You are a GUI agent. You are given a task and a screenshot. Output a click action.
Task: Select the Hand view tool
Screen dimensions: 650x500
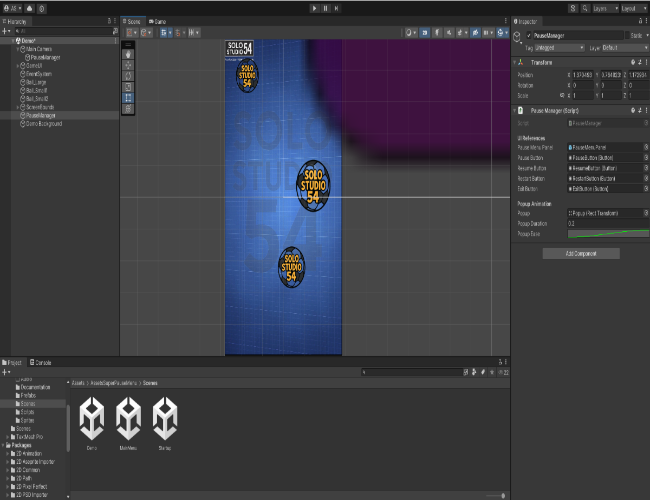point(128,54)
